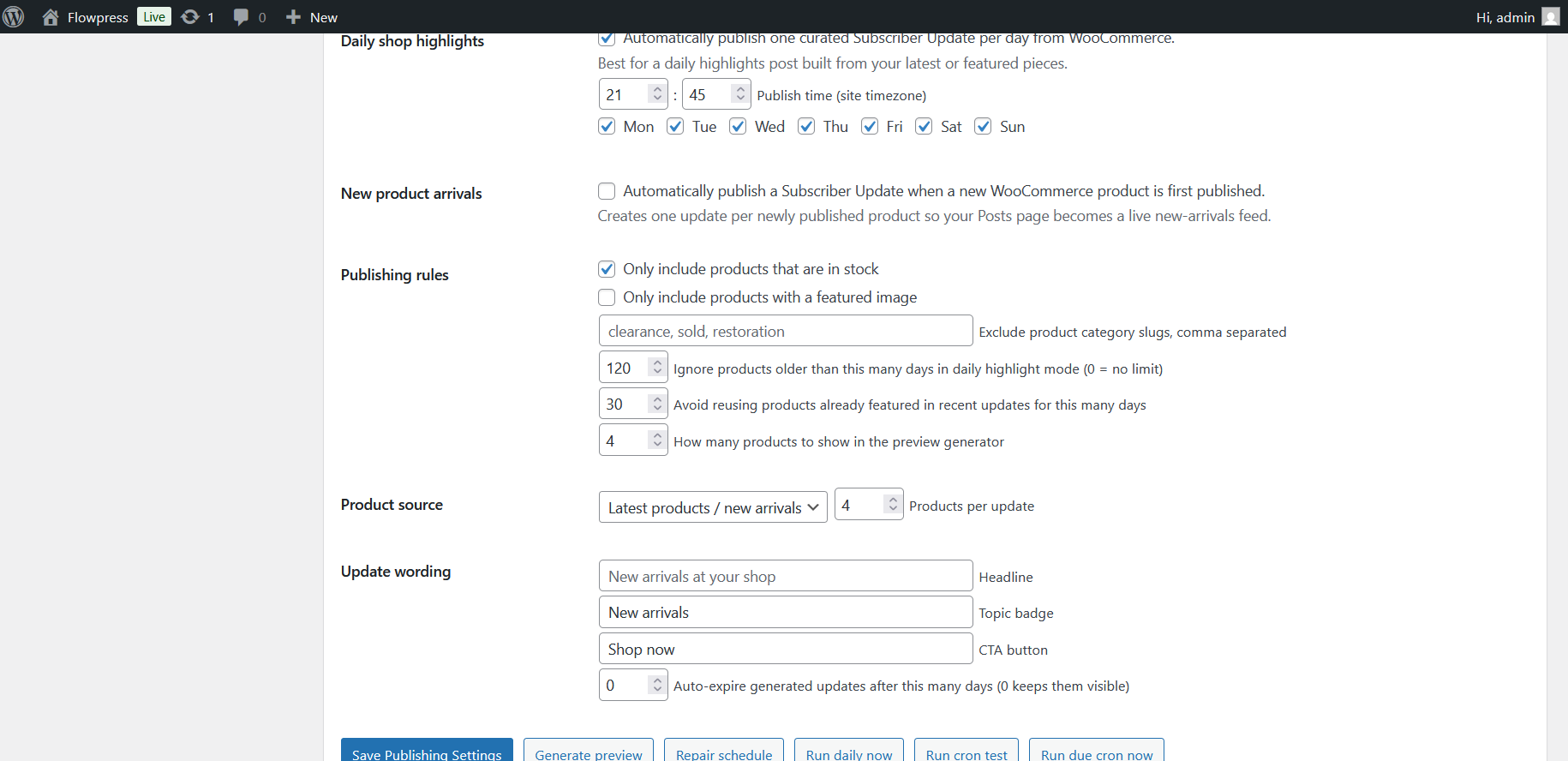The image size is (1568, 761).
Task: Open the WordPress logo menu
Action: pyautogui.click(x=14, y=17)
